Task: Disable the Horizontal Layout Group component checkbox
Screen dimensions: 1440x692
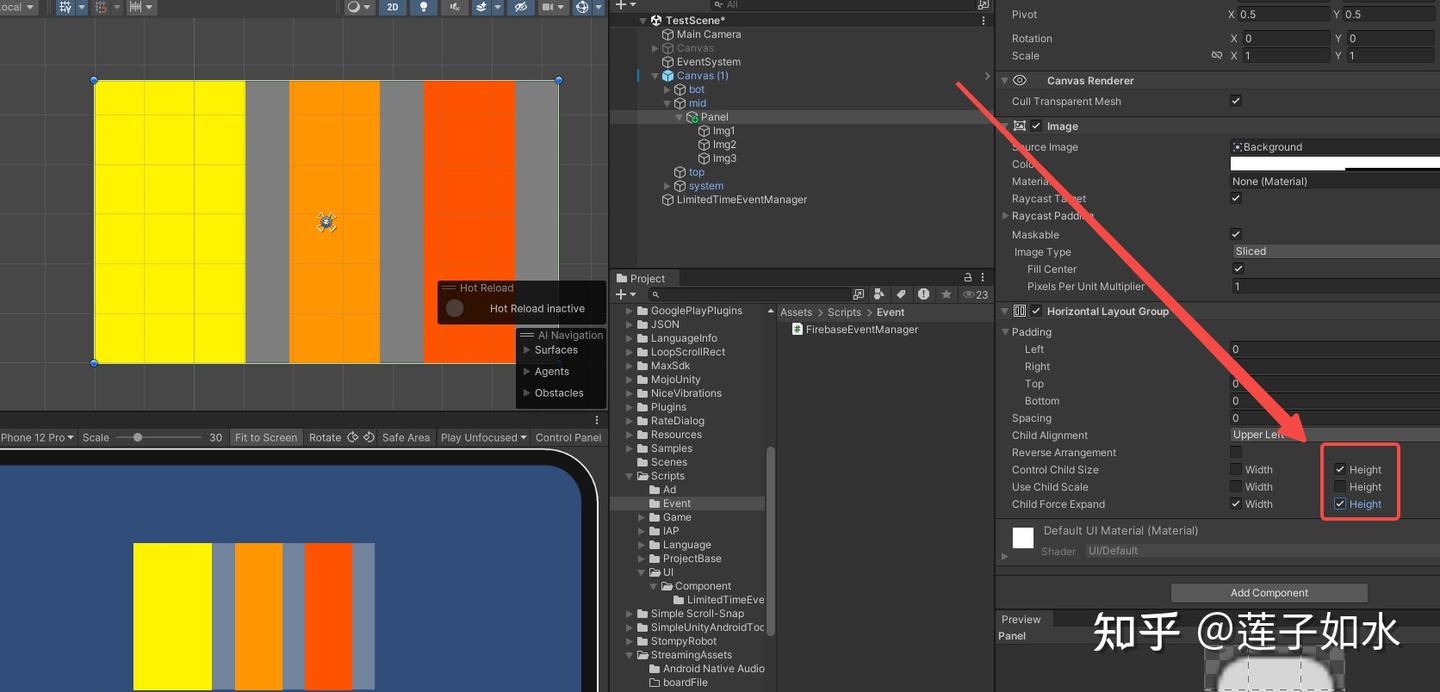Action: (x=1036, y=311)
